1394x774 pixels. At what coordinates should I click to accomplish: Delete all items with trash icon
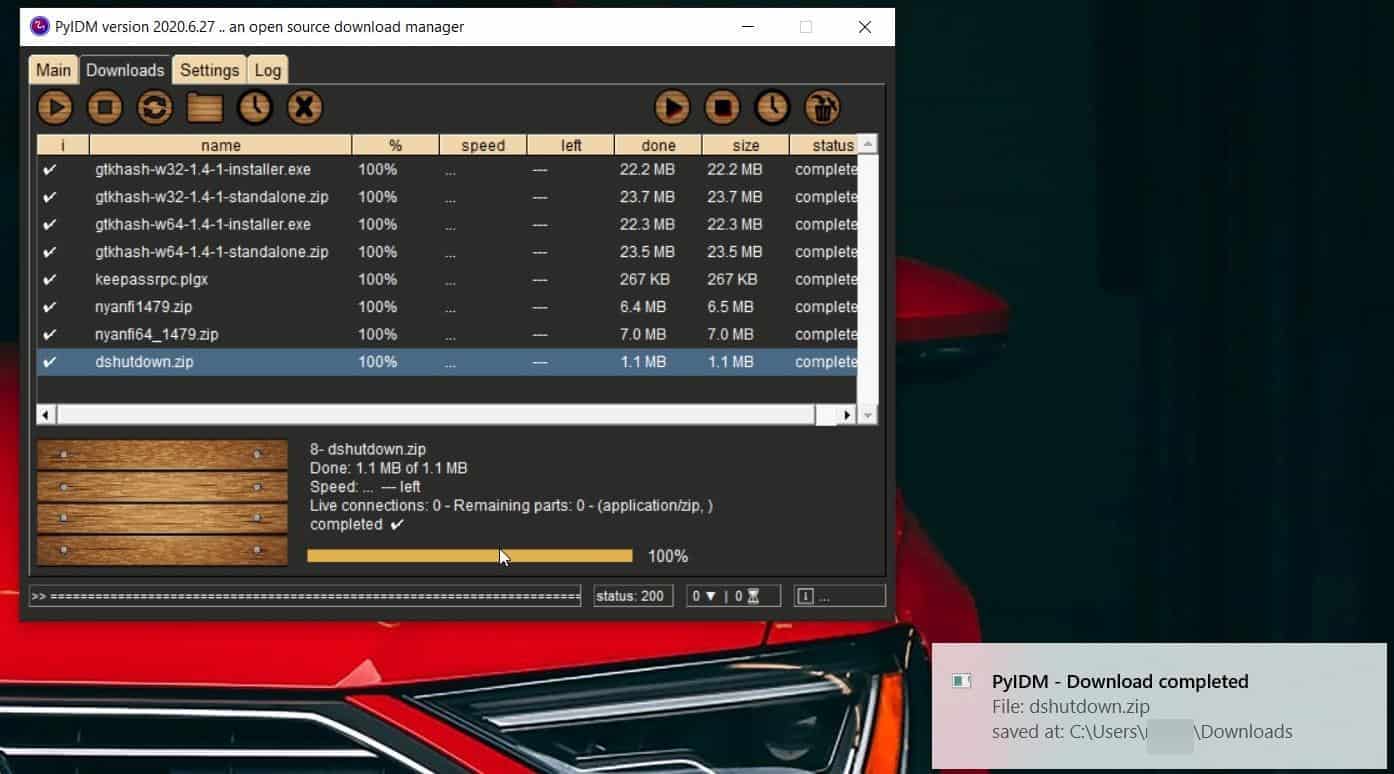(822, 107)
